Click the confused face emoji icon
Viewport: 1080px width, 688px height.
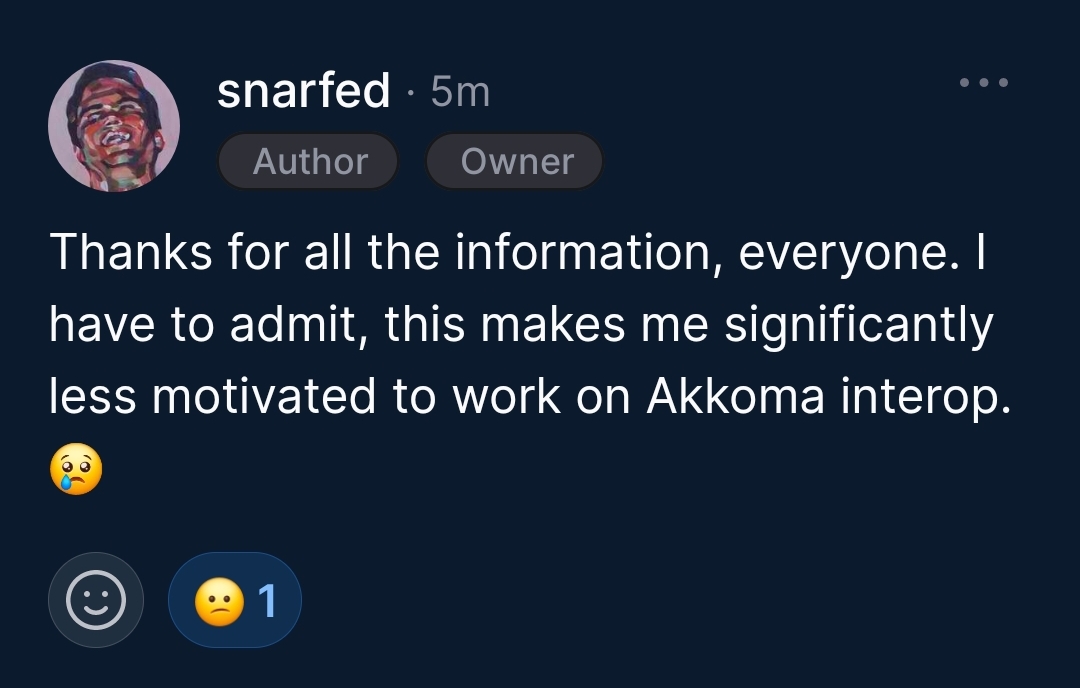coord(219,601)
